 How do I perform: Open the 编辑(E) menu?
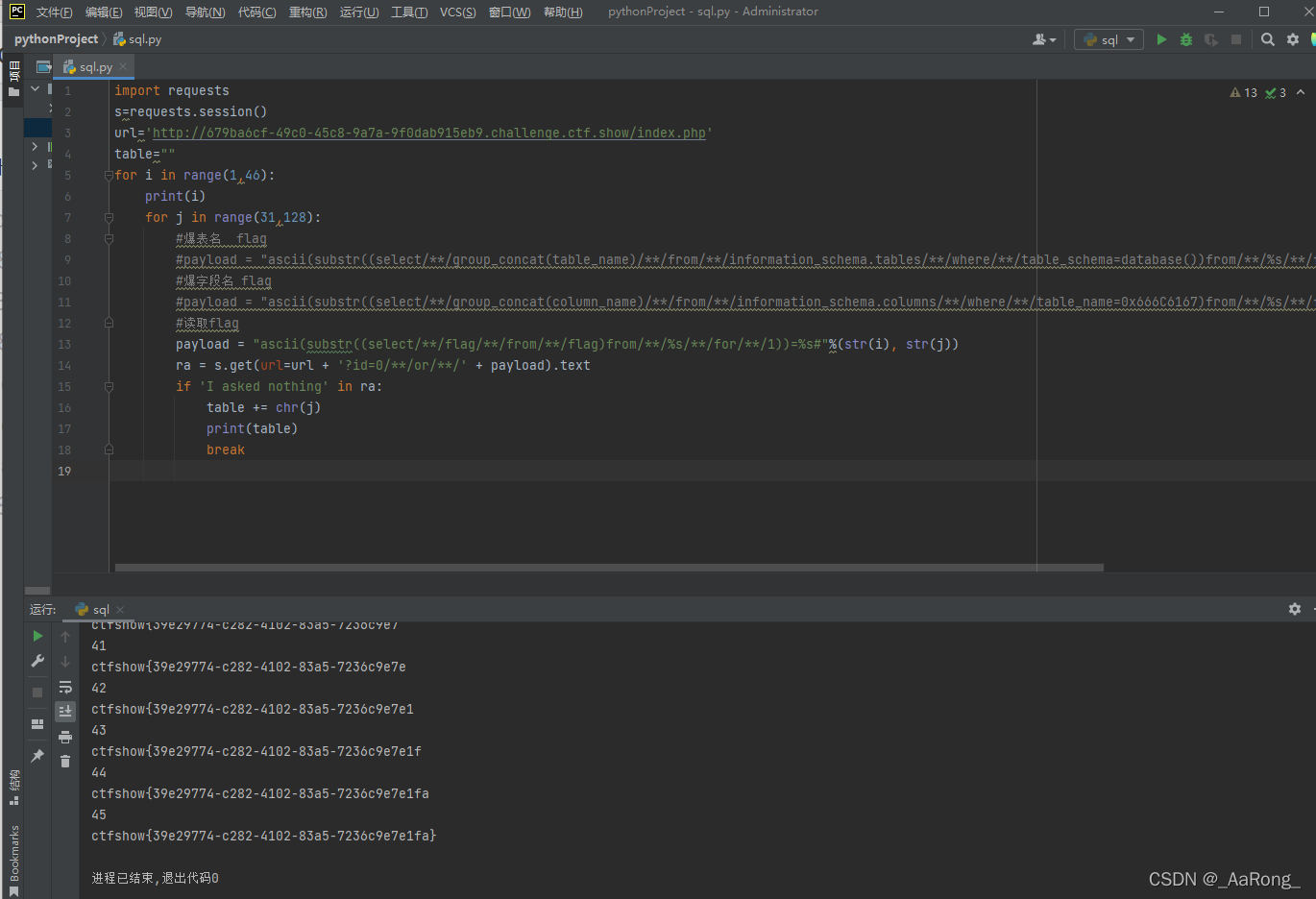point(104,12)
